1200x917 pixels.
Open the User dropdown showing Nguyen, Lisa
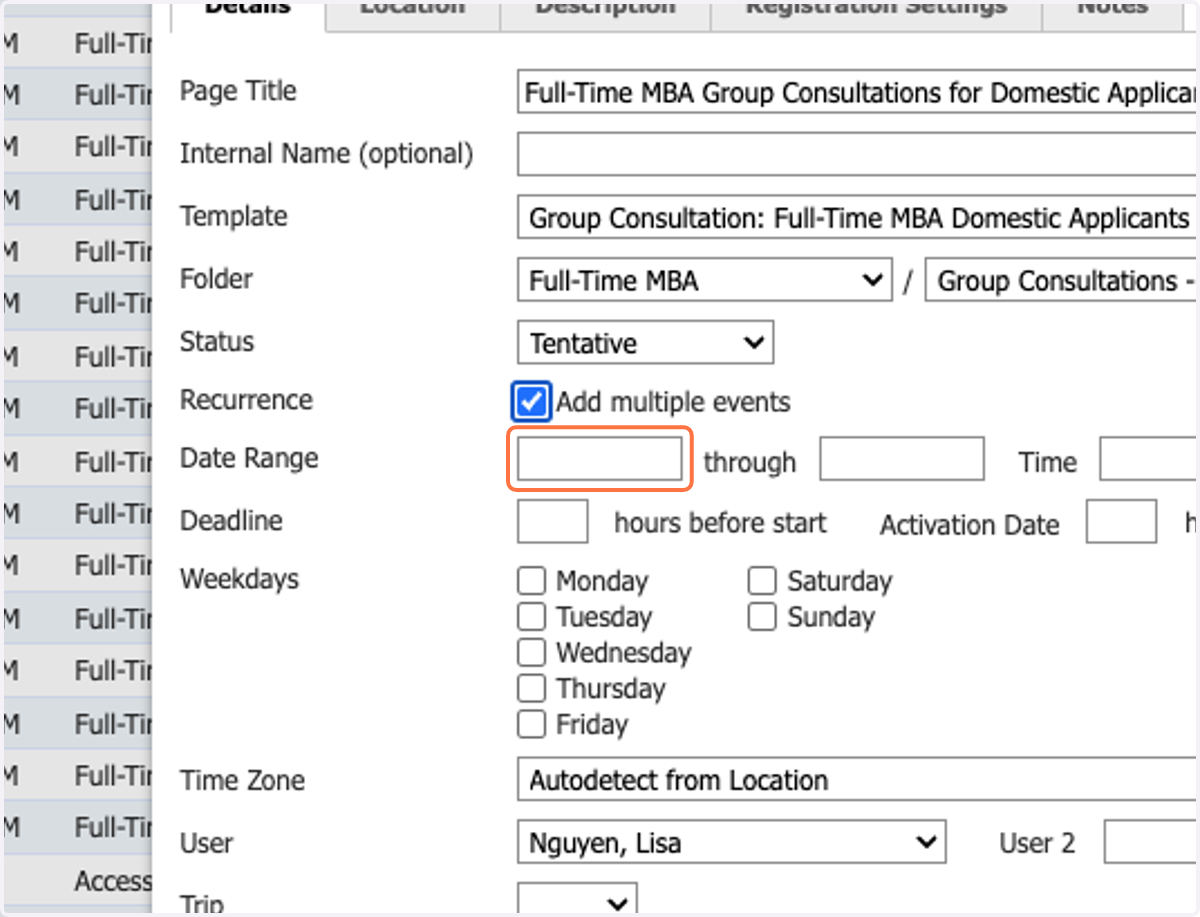(731, 843)
